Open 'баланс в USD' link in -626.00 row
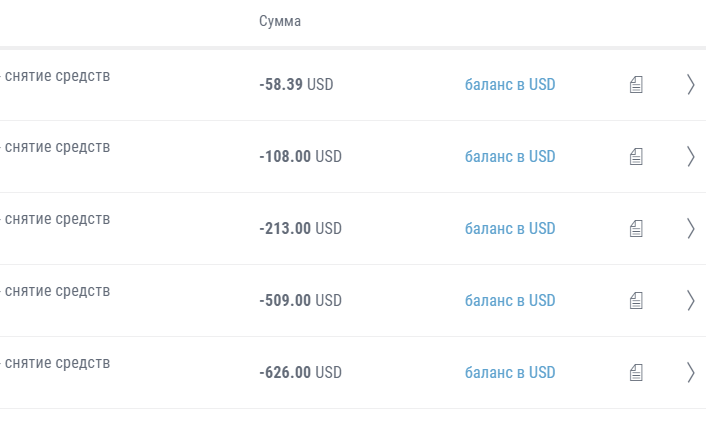Viewport: 706px width, 438px height. [510, 373]
